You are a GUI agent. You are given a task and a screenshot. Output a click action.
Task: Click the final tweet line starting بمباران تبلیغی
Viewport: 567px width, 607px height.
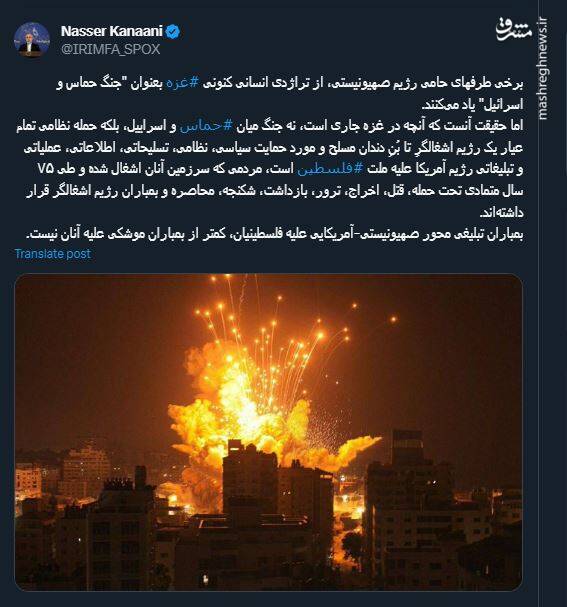(274, 234)
